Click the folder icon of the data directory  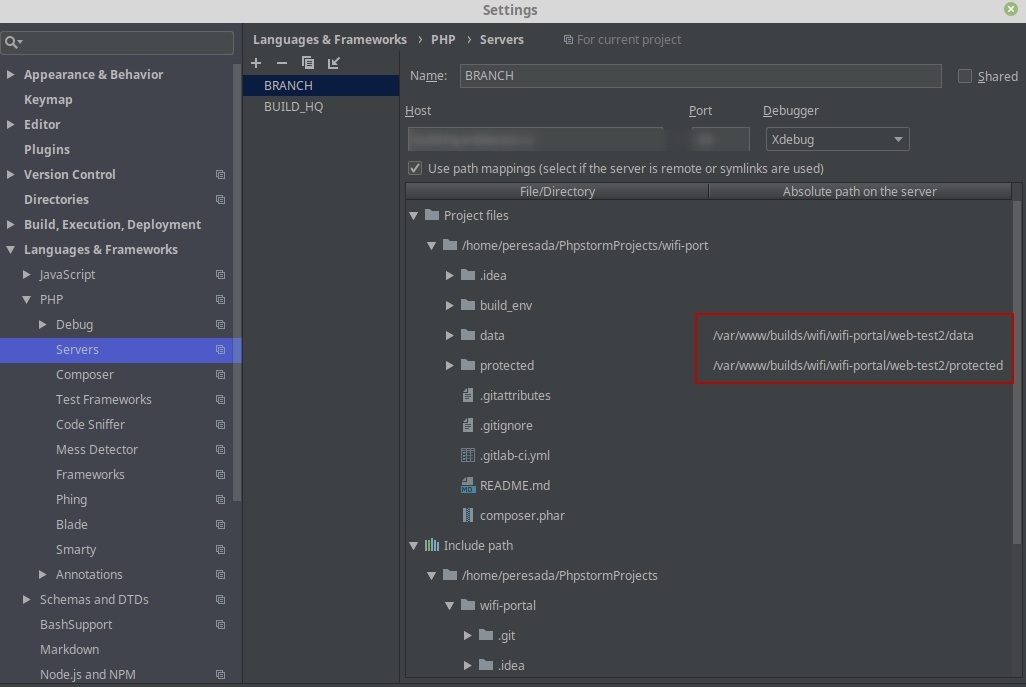(x=468, y=335)
